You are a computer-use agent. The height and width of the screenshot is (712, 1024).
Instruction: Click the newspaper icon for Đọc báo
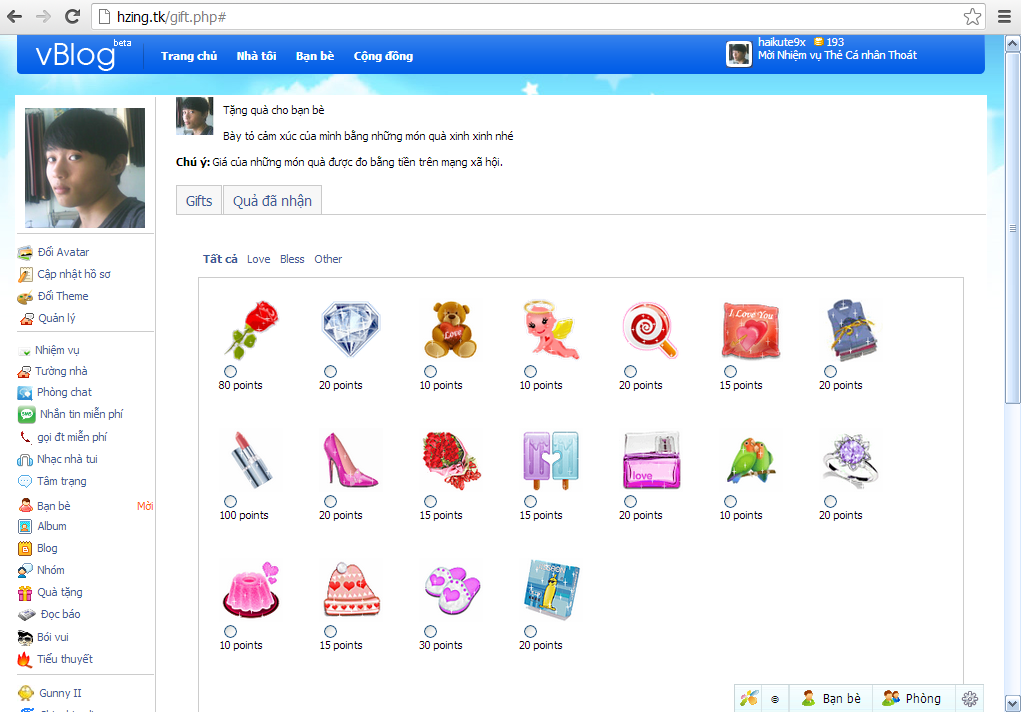27,615
